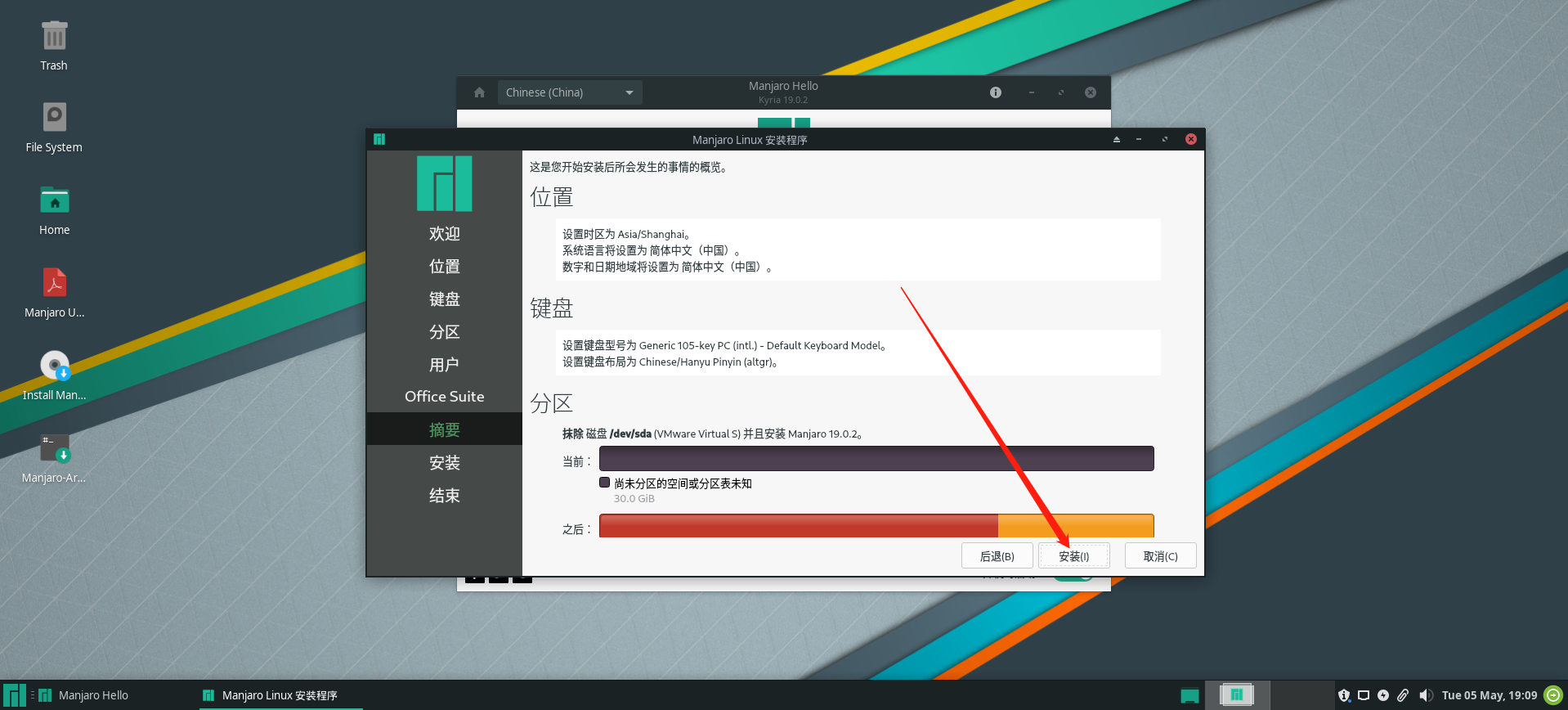Click the text 设置时区为 Asia/Shanghai

[x=626, y=235]
